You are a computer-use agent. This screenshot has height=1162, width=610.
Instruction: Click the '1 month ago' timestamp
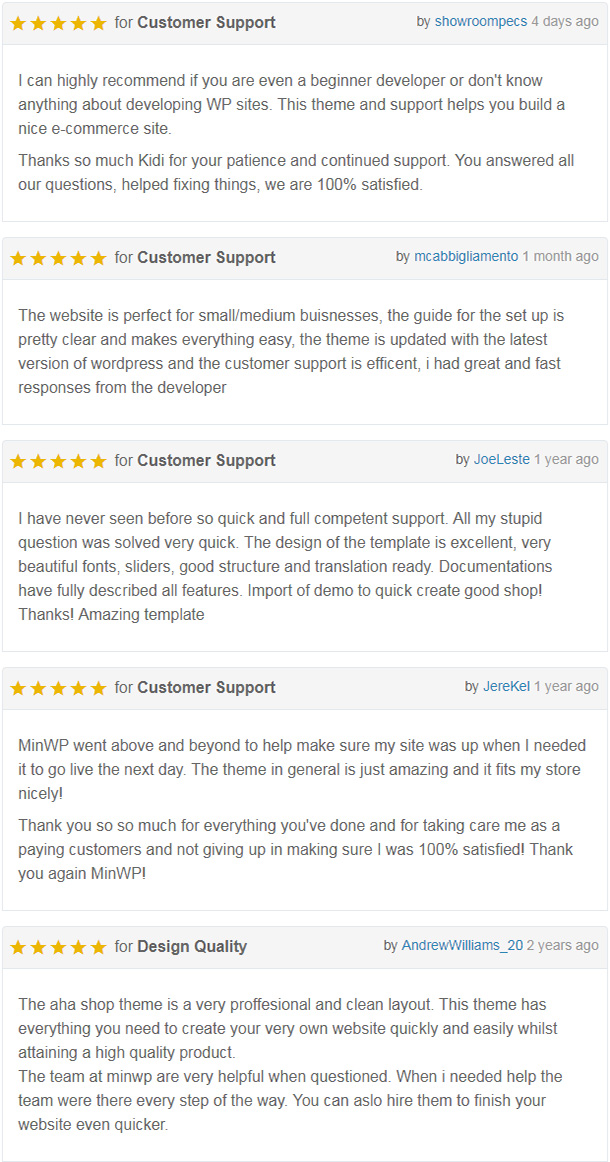[560, 256]
